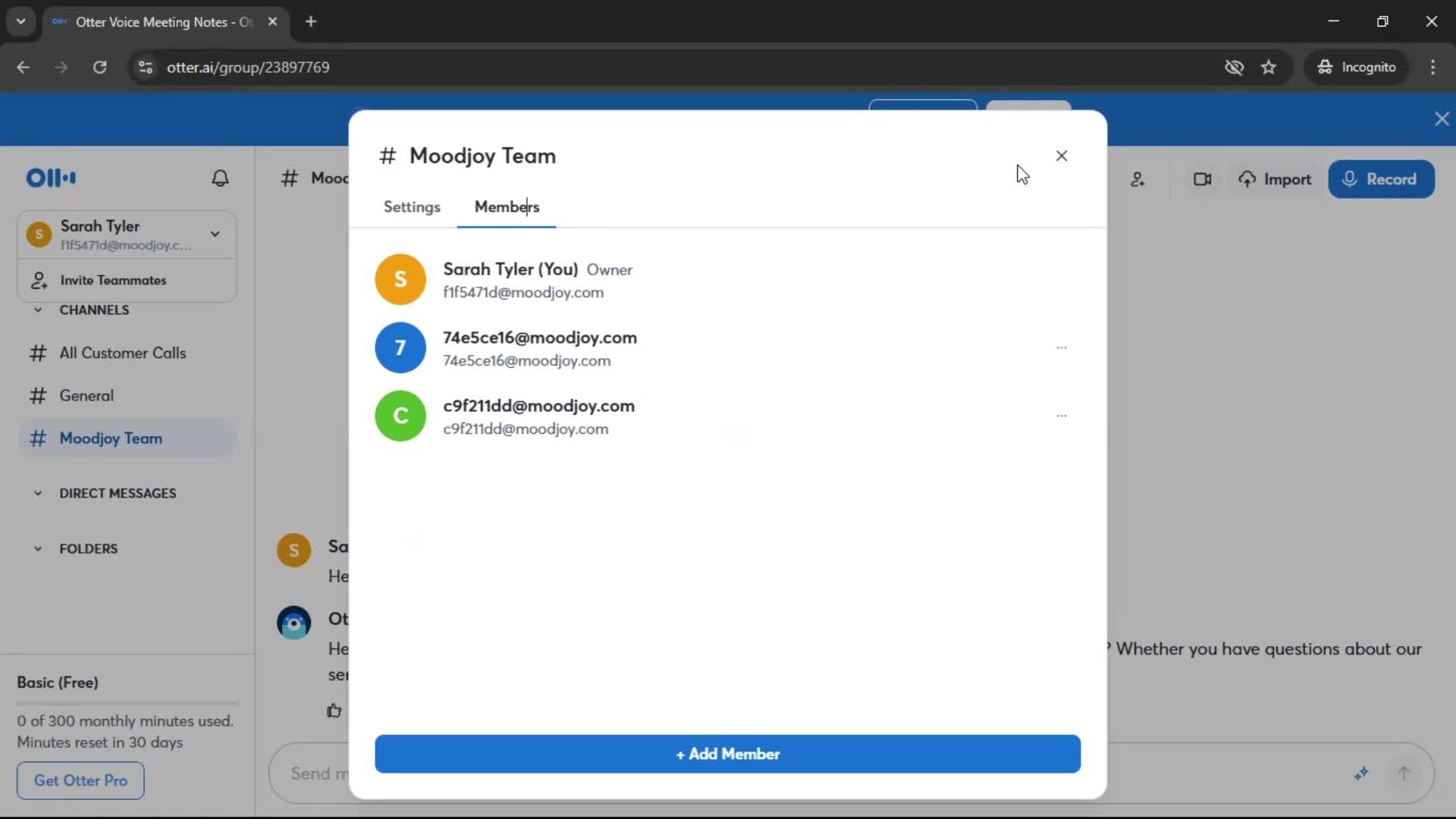Image resolution: width=1456 pixels, height=819 pixels.
Task: Collapse the CHANNELS section
Action: point(38,310)
